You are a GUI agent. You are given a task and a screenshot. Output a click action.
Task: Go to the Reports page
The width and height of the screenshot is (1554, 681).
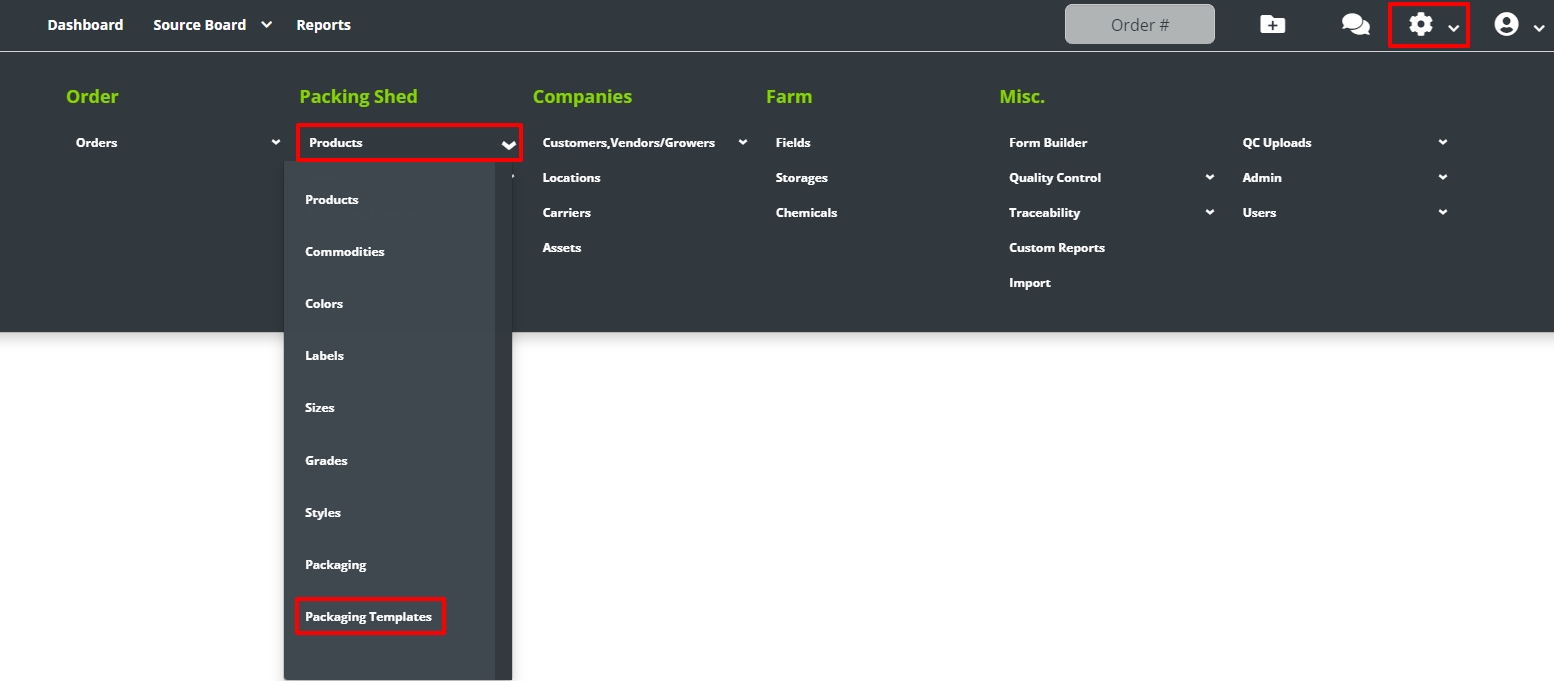(x=323, y=25)
